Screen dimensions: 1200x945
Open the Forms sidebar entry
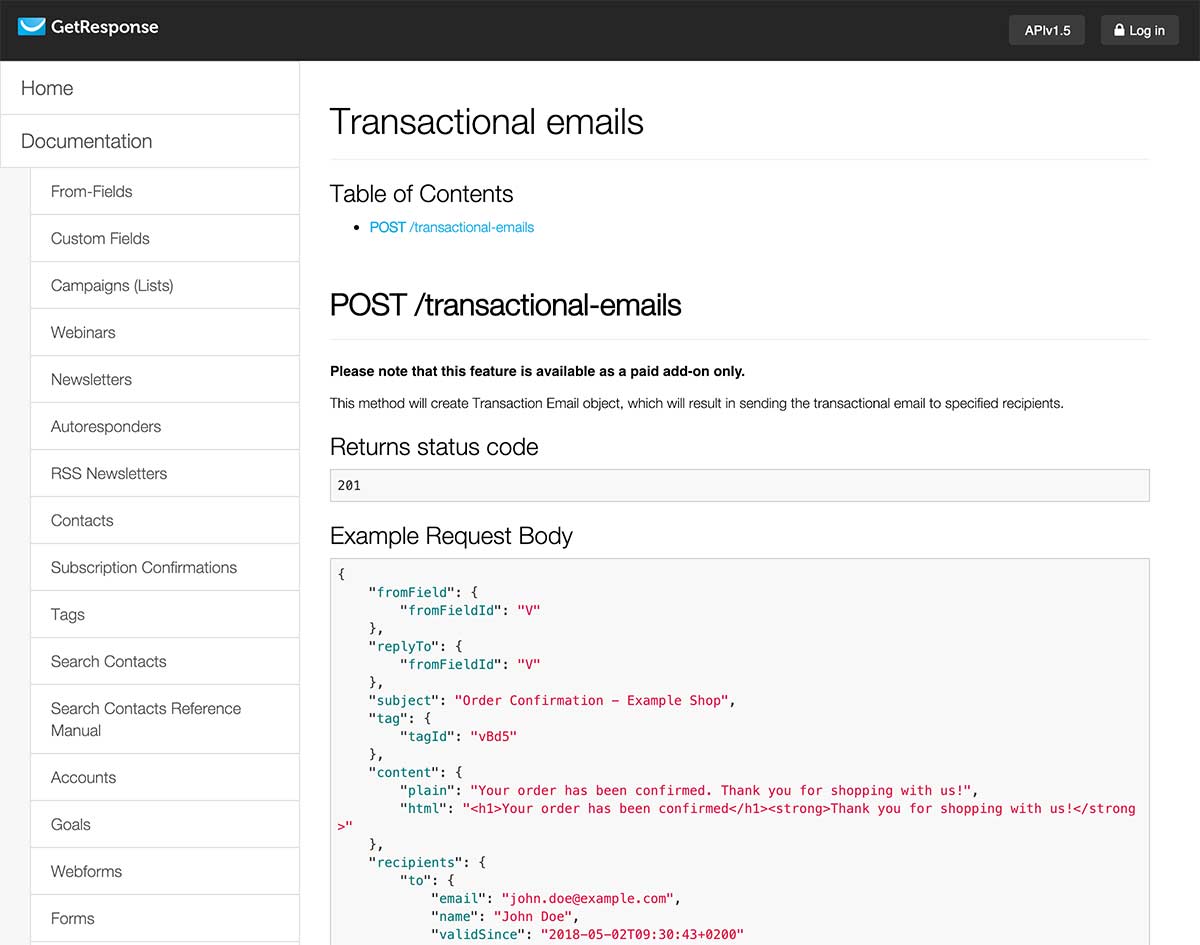tap(165, 918)
